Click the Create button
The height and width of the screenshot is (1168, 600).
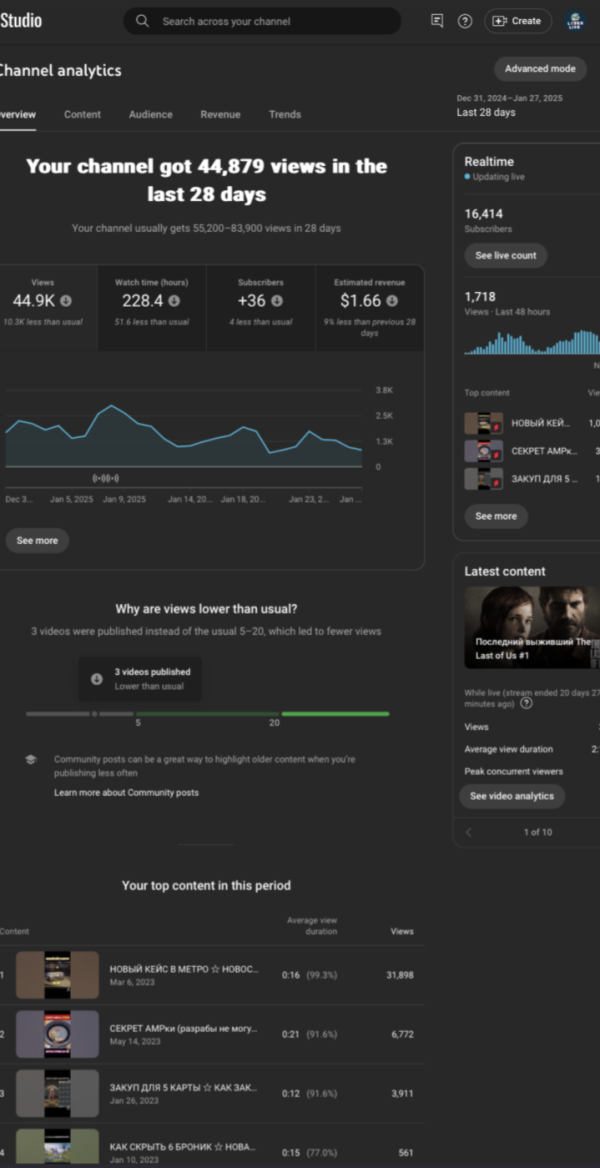pyautogui.click(x=517, y=21)
